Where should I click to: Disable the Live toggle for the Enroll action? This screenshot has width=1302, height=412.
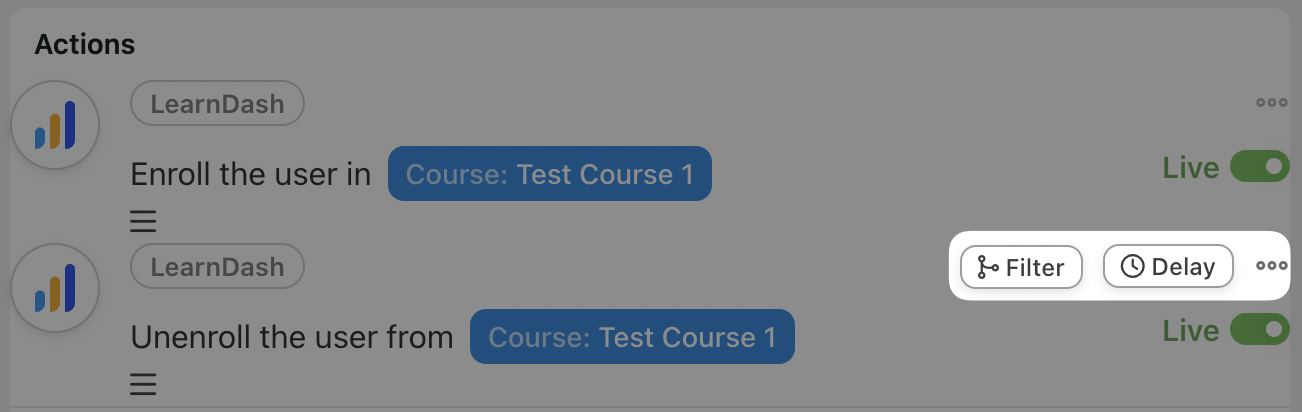tap(1259, 167)
